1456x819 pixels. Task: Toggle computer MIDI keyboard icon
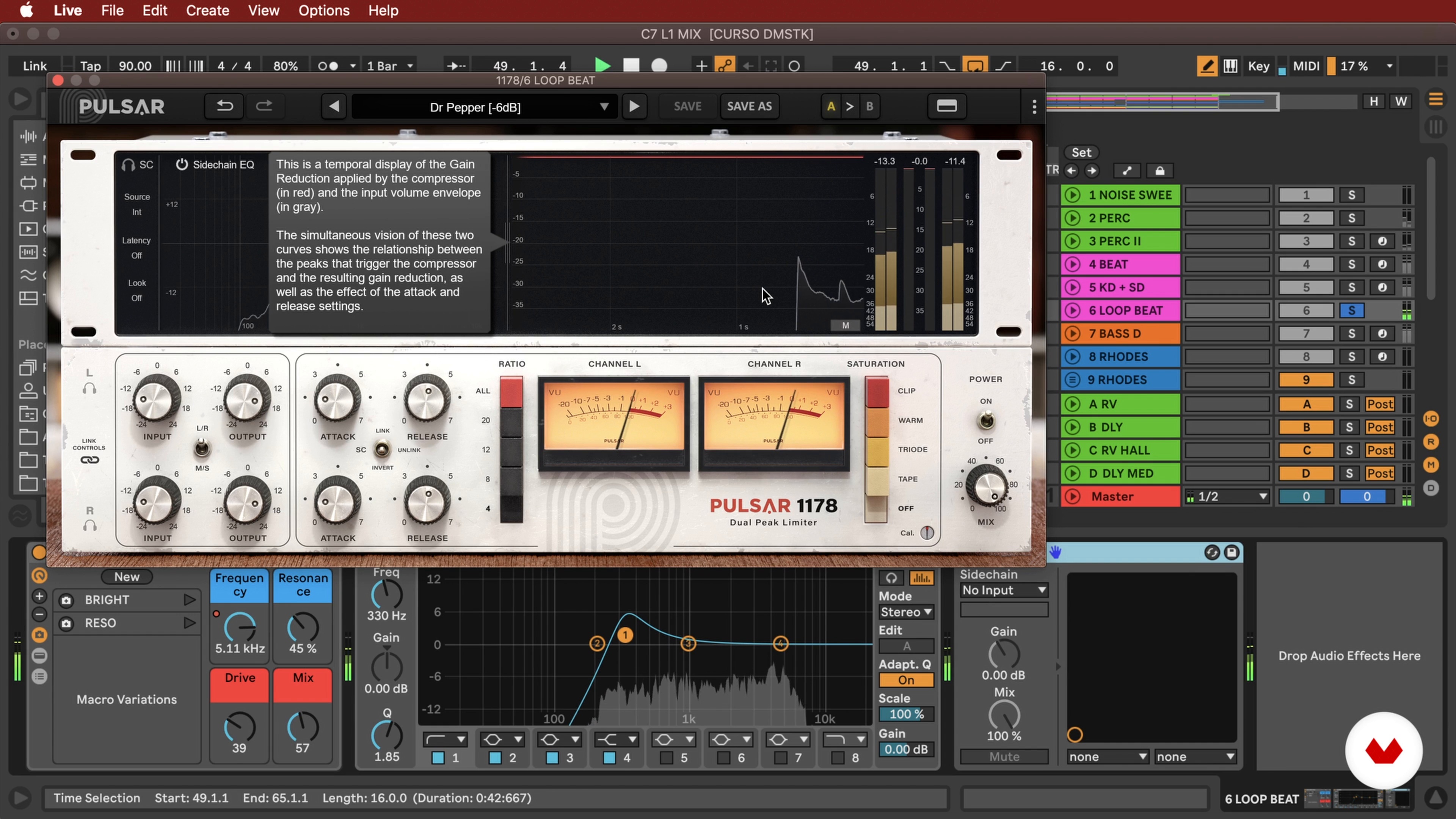click(1230, 66)
